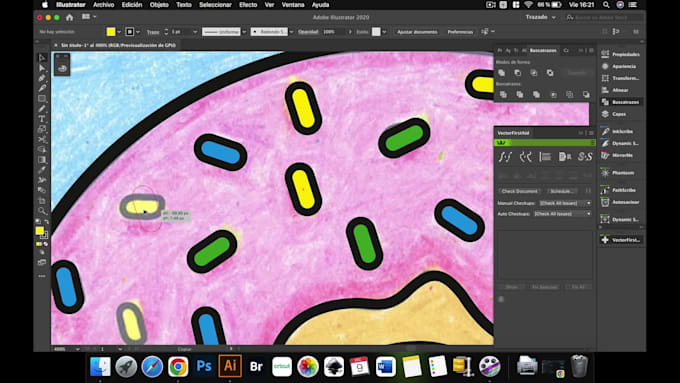Click the stroke swatch in control bar
Screen dimensions: 680x383
[x=130, y=32]
